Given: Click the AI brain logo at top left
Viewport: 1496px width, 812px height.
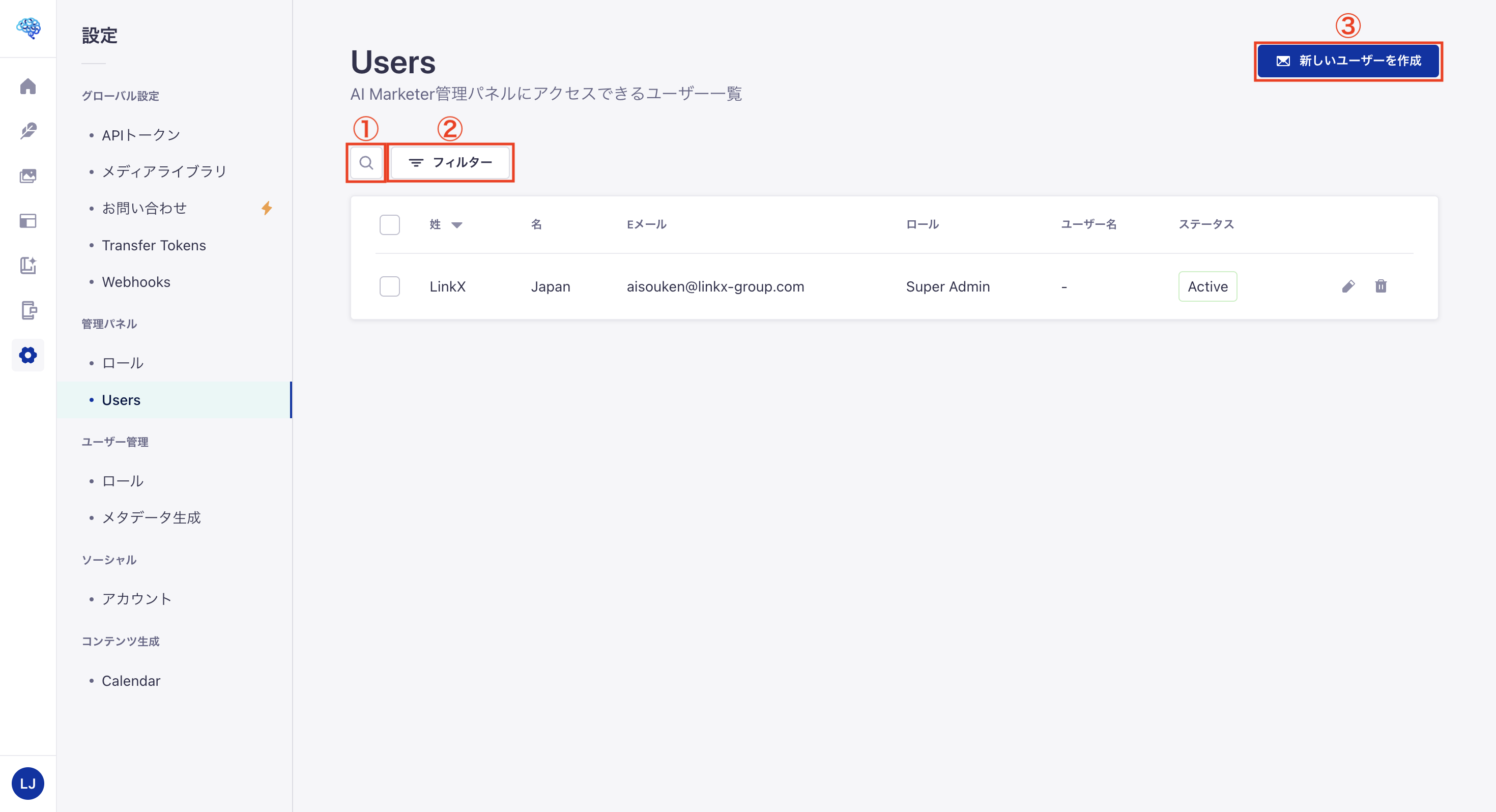Looking at the screenshot, I should (x=28, y=27).
